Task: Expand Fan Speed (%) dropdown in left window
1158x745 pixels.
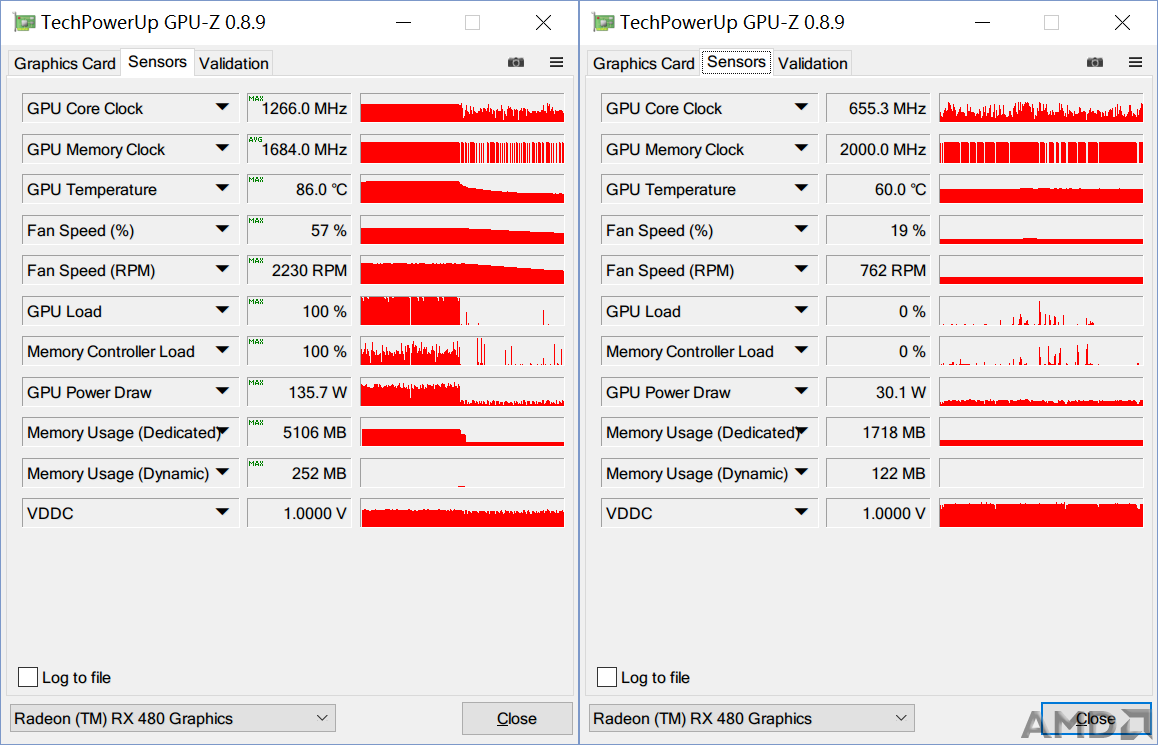Action: pyautogui.click(x=222, y=230)
